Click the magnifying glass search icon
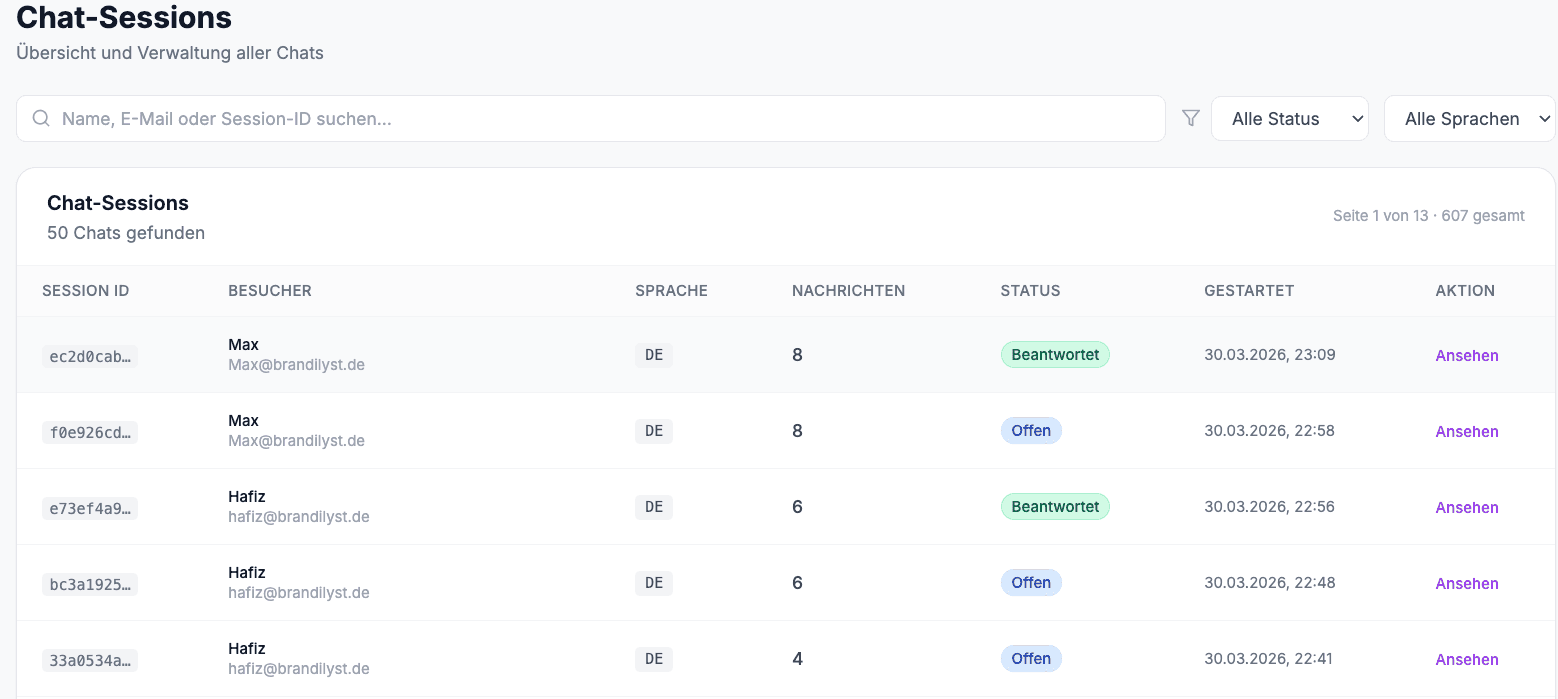Viewport: 1558px width, 699px height. [x=40, y=117]
